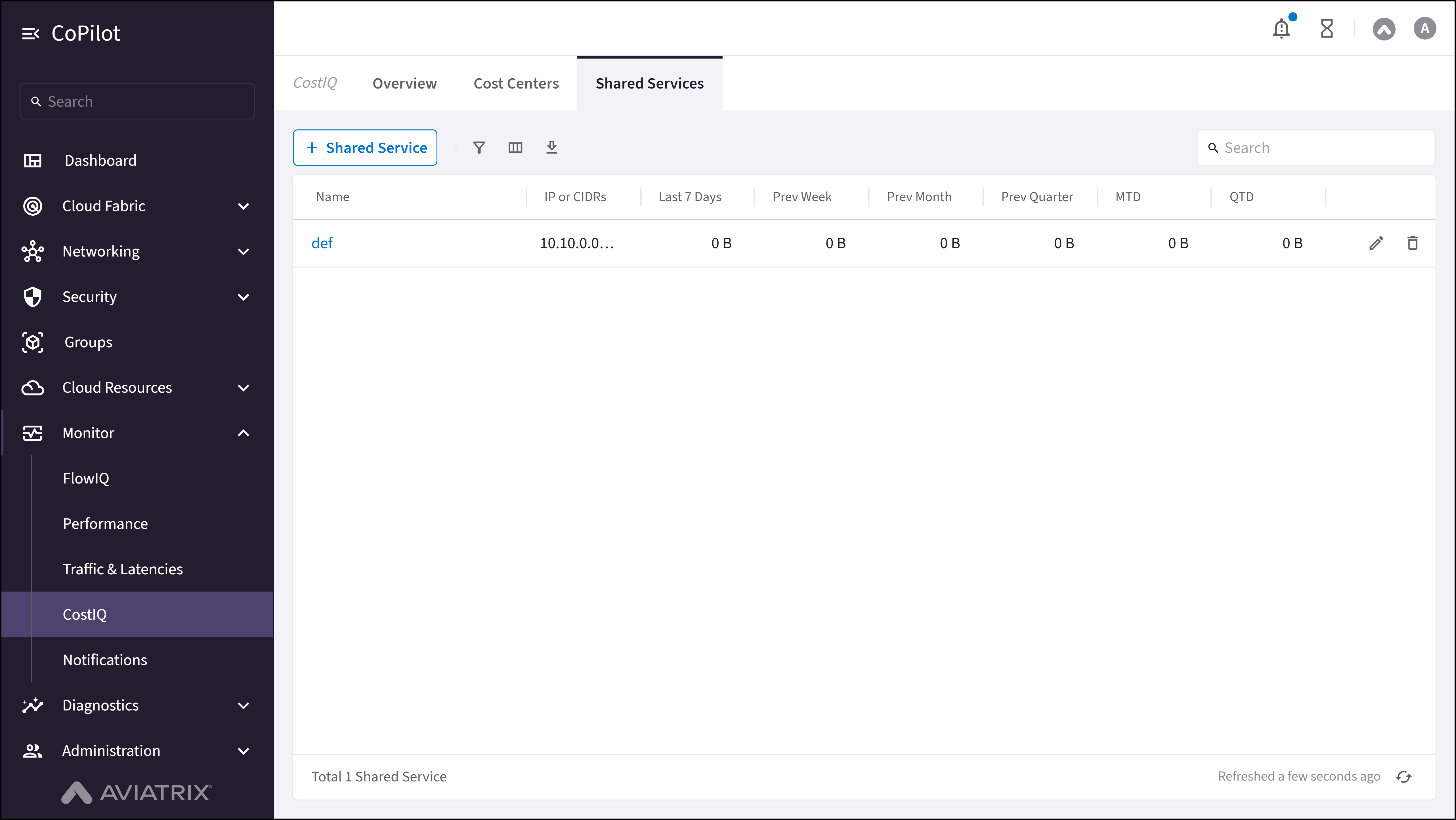1456x820 pixels.
Task: Click the task history hourglass icon
Action: pyautogui.click(x=1327, y=28)
